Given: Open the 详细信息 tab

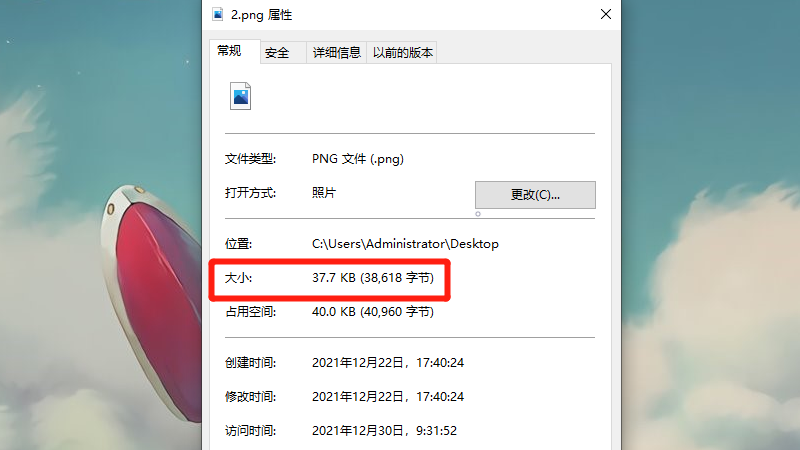Looking at the screenshot, I should [x=336, y=53].
